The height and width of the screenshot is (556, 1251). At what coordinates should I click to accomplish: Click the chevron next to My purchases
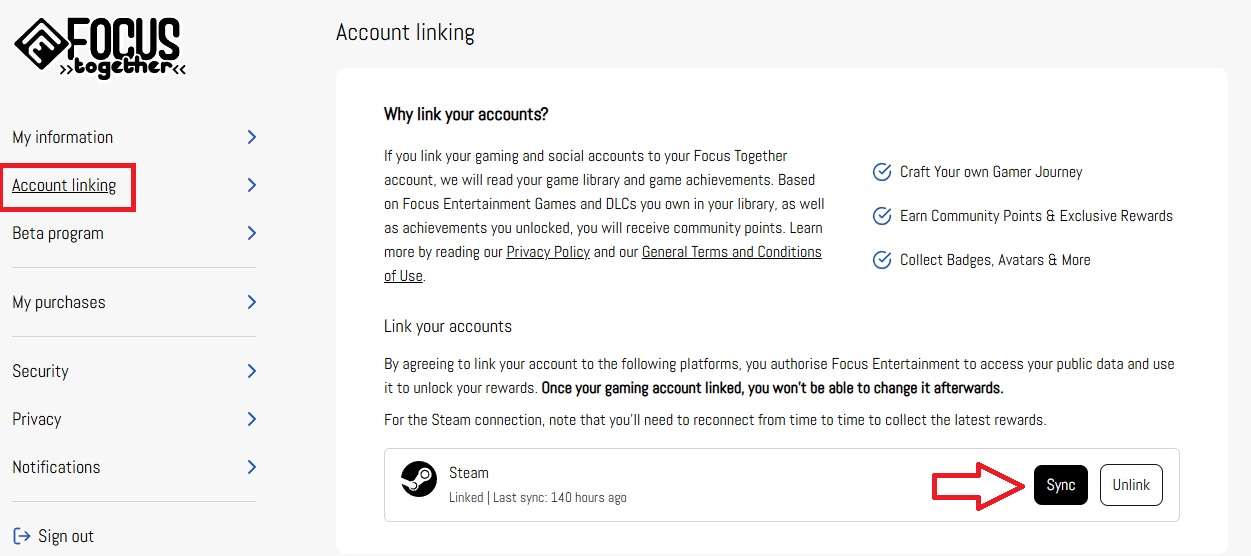252,302
